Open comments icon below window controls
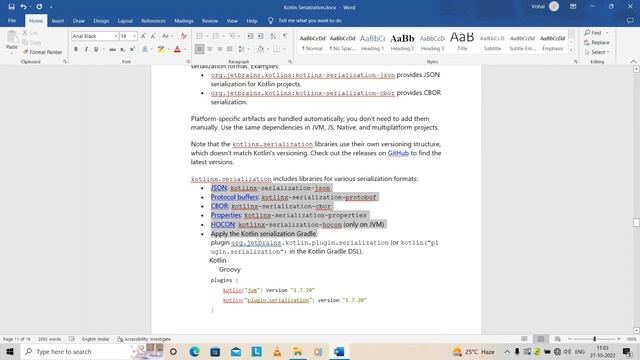The height and width of the screenshot is (360, 640). click(x=630, y=20)
